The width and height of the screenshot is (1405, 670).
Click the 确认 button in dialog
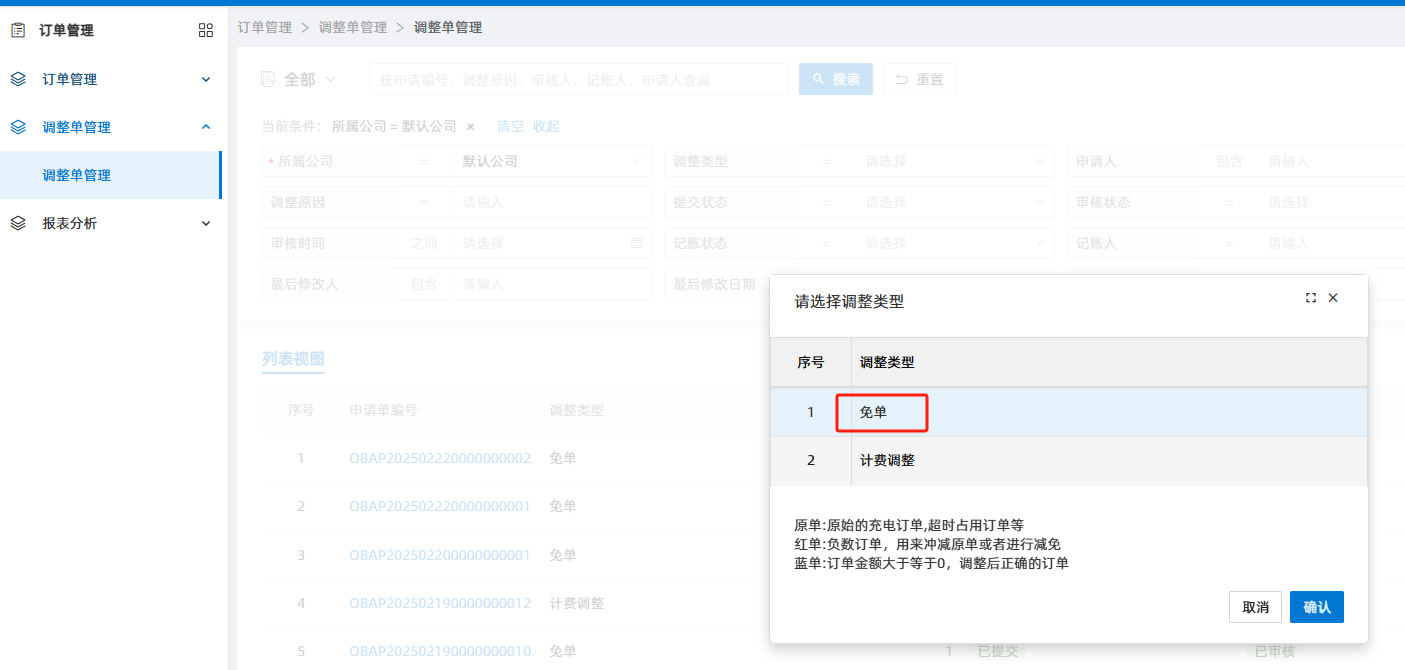pos(1316,607)
